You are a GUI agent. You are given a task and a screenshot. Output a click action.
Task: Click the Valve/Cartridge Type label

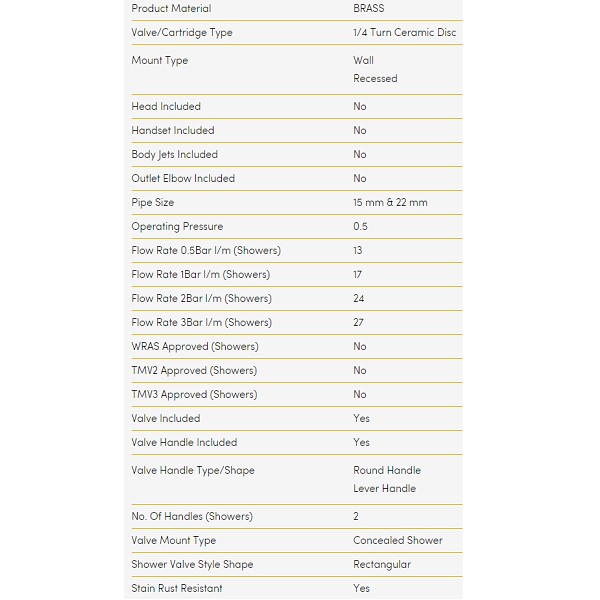pyautogui.click(x=182, y=32)
